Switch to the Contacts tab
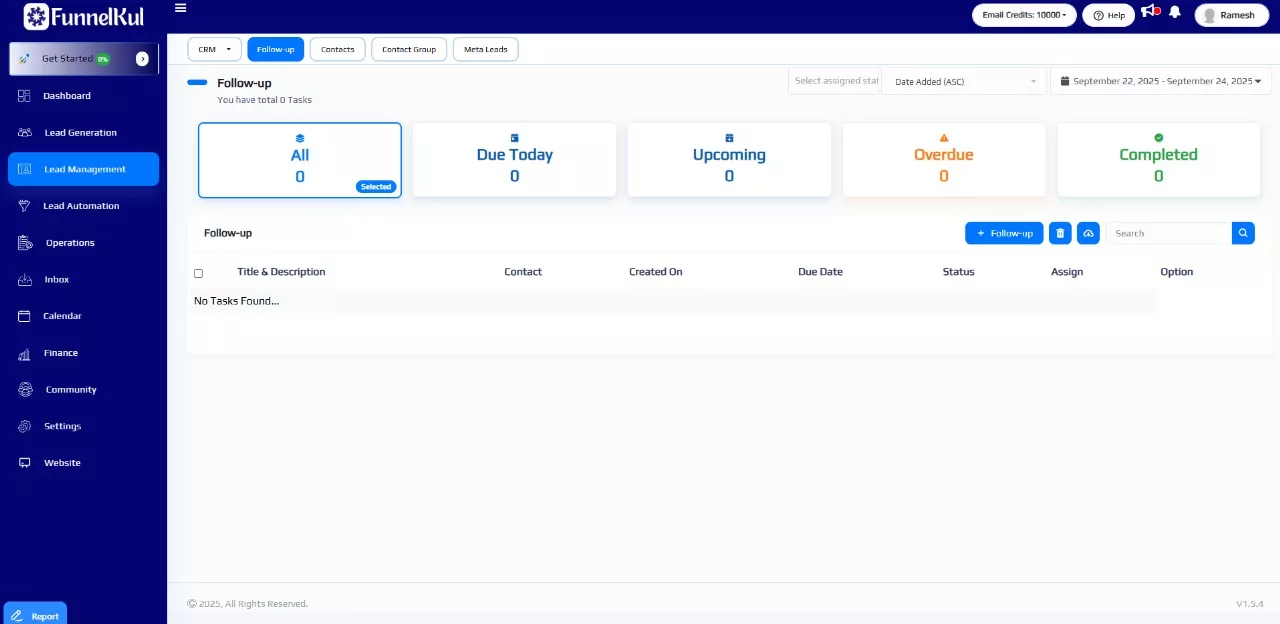Image resolution: width=1280 pixels, height=624 pixels. [x=337, y=49]
